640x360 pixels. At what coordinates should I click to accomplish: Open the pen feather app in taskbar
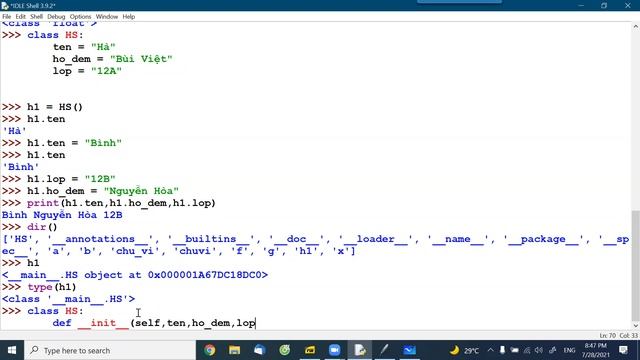384,350
